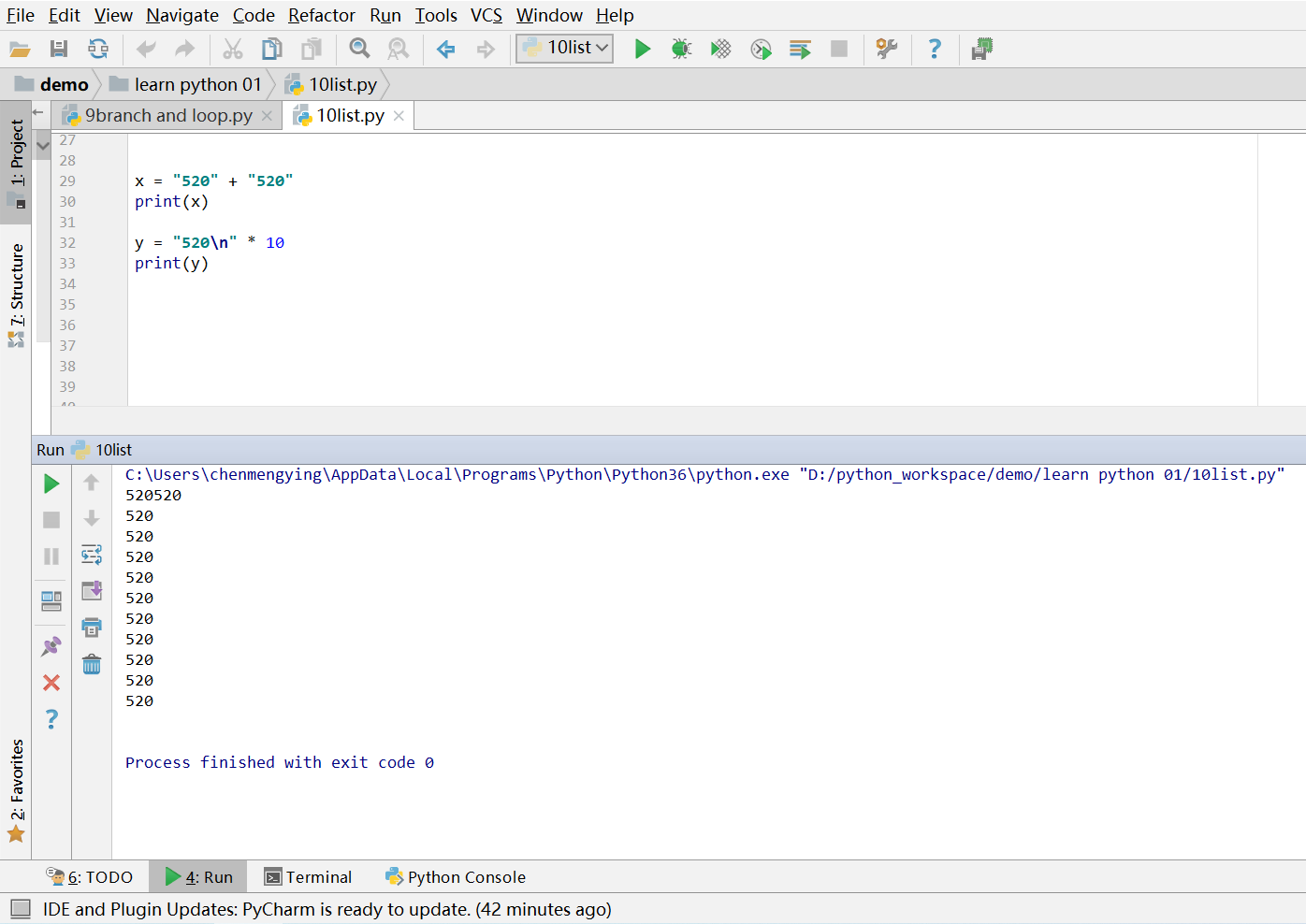This screenshot has height=924, width=1306.
Task: Open Replace with the second magnifier icon
Action: tap(399, 49)
